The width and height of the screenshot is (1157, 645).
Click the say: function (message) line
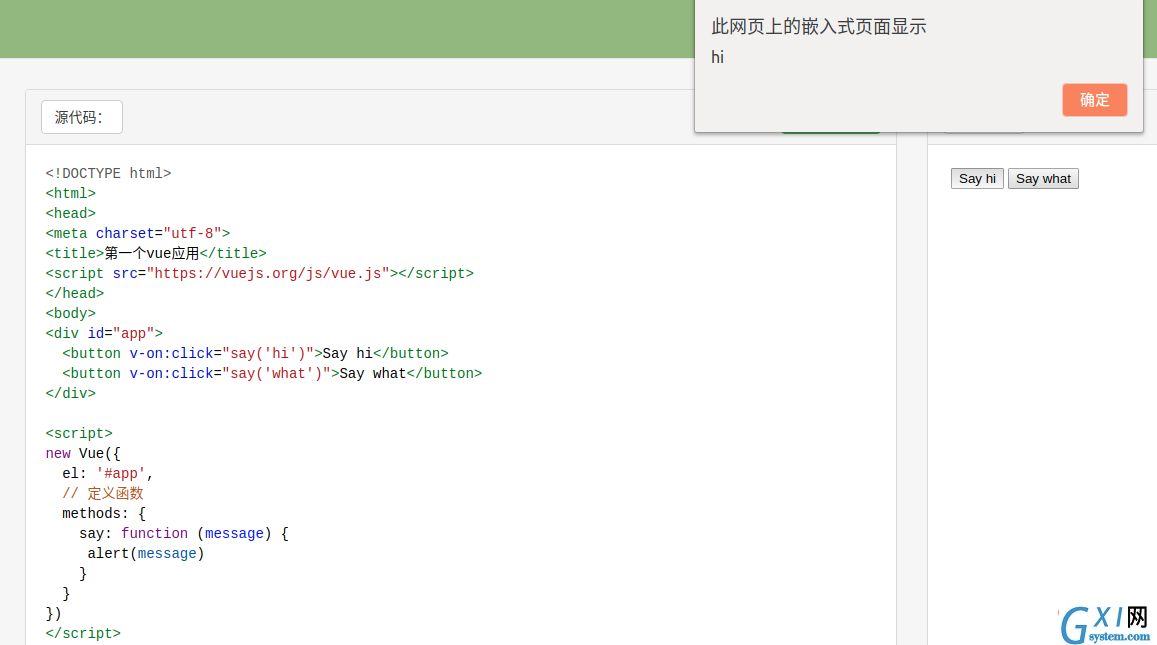point(184,534)
